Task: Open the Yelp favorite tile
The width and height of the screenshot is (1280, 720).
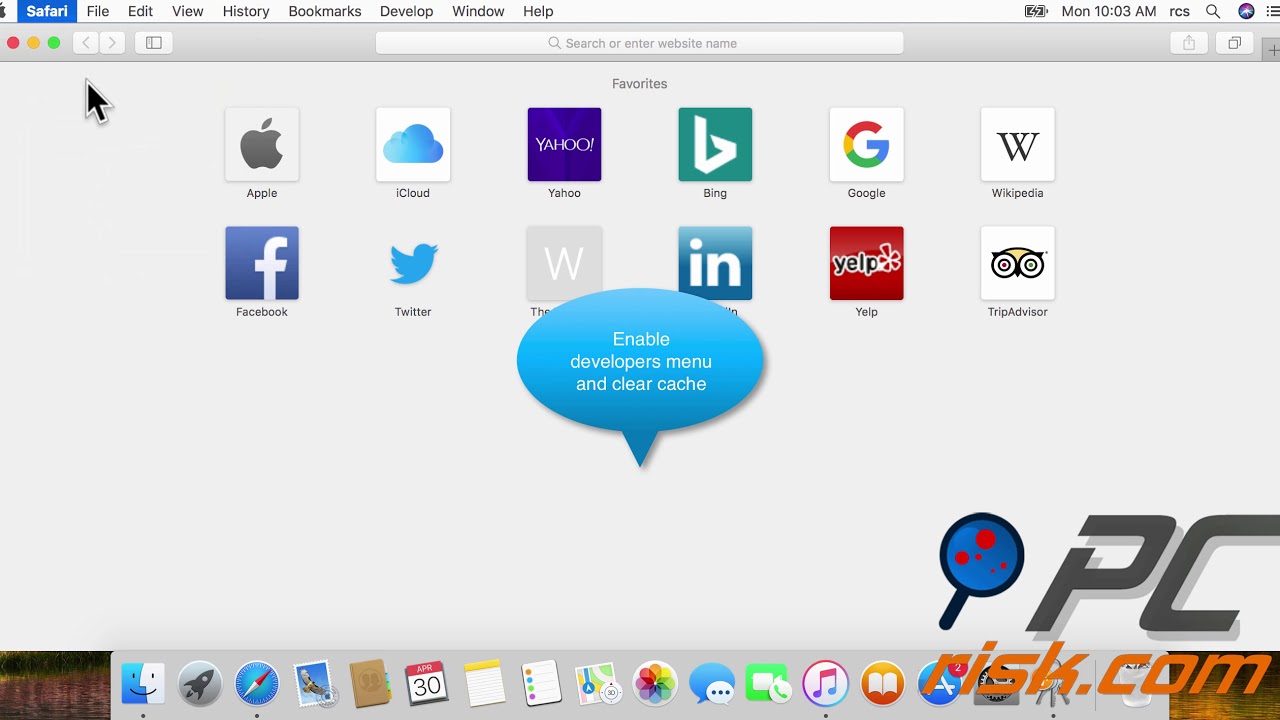Action: [866, 264]
